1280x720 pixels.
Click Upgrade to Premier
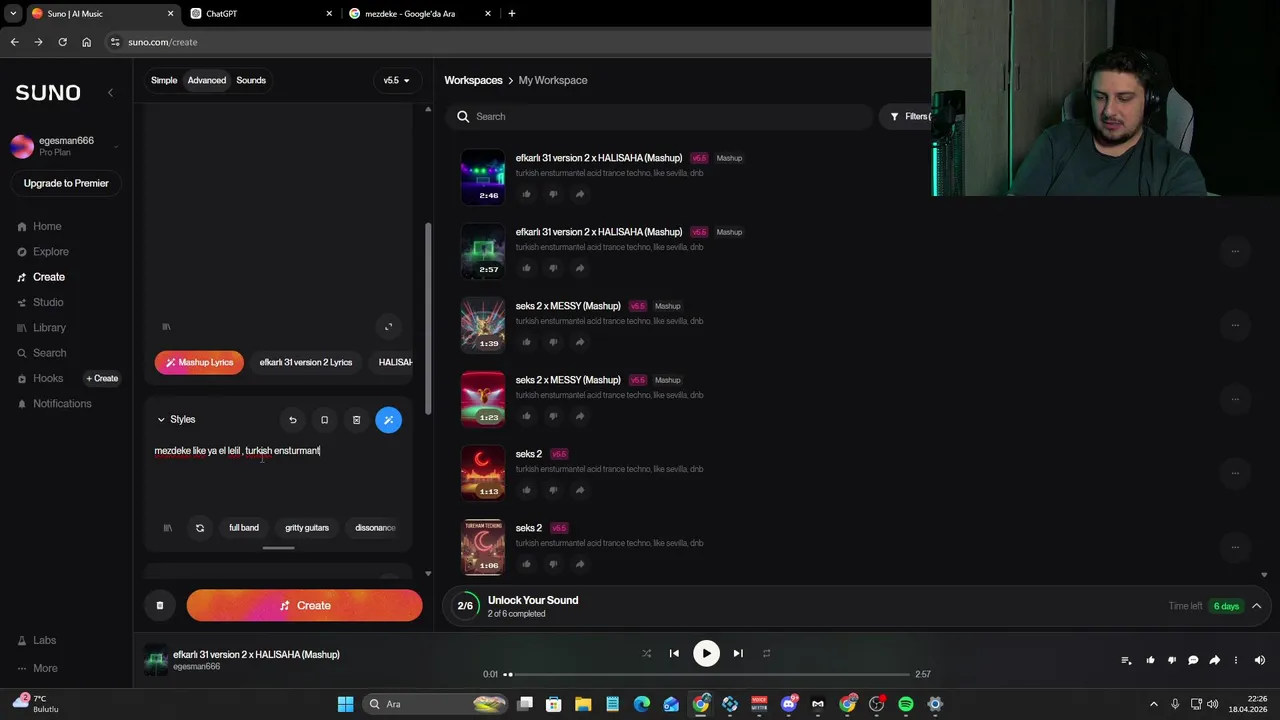(x=66, y=183)
